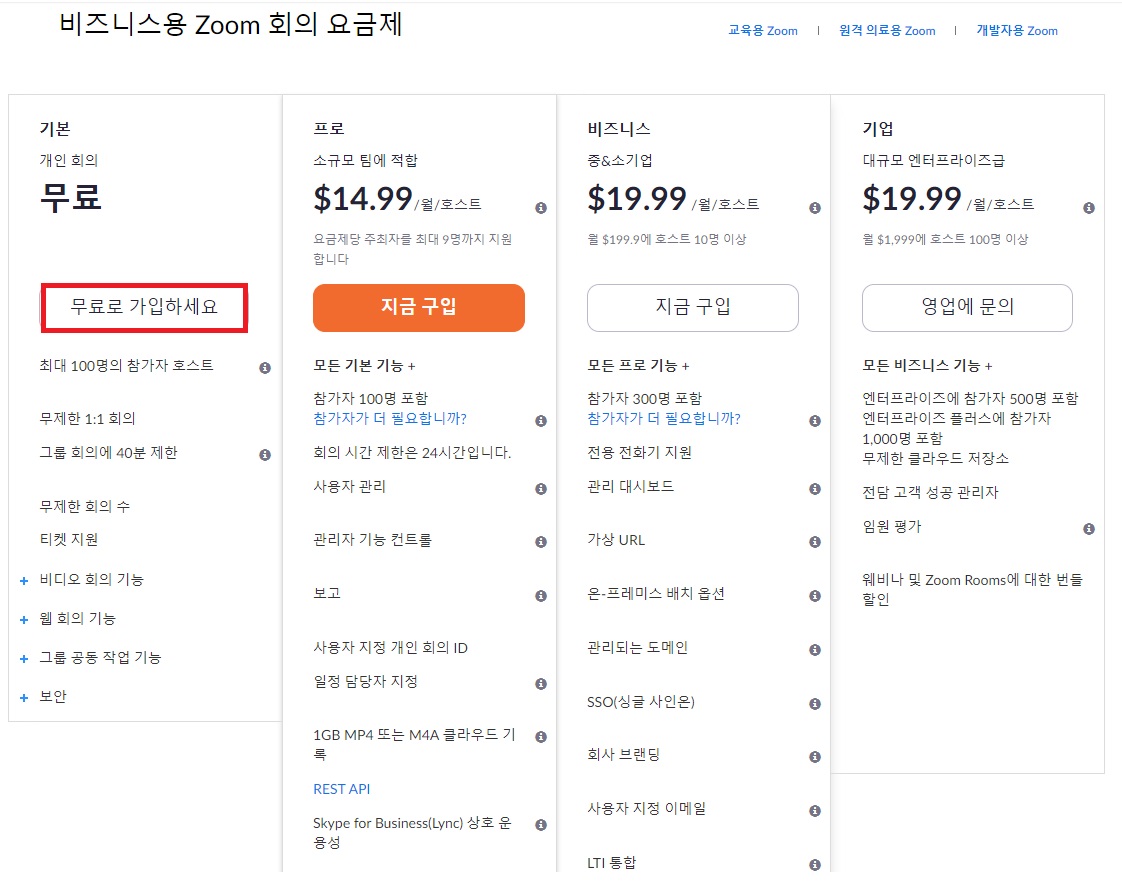Click 무료로 가입하세요 button
This screenshot has width=1122, height=890.
click(144, 307)
